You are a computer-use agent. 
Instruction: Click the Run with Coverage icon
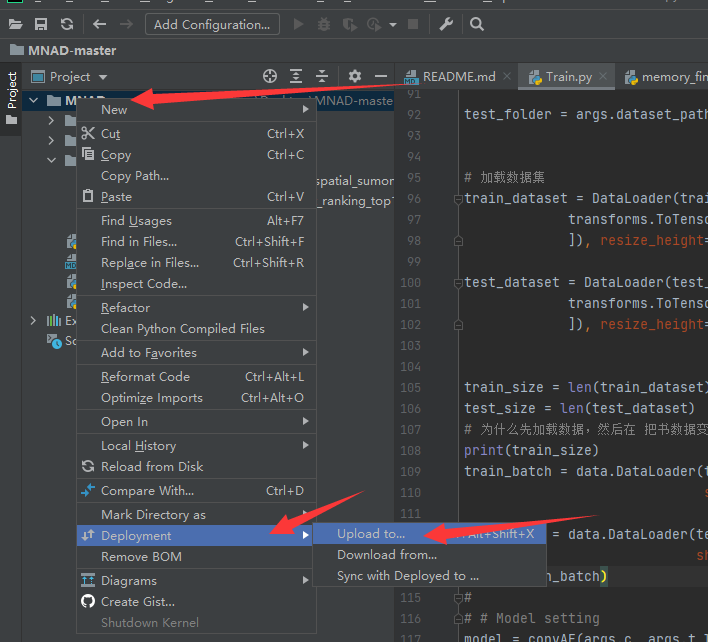point(349,24)
